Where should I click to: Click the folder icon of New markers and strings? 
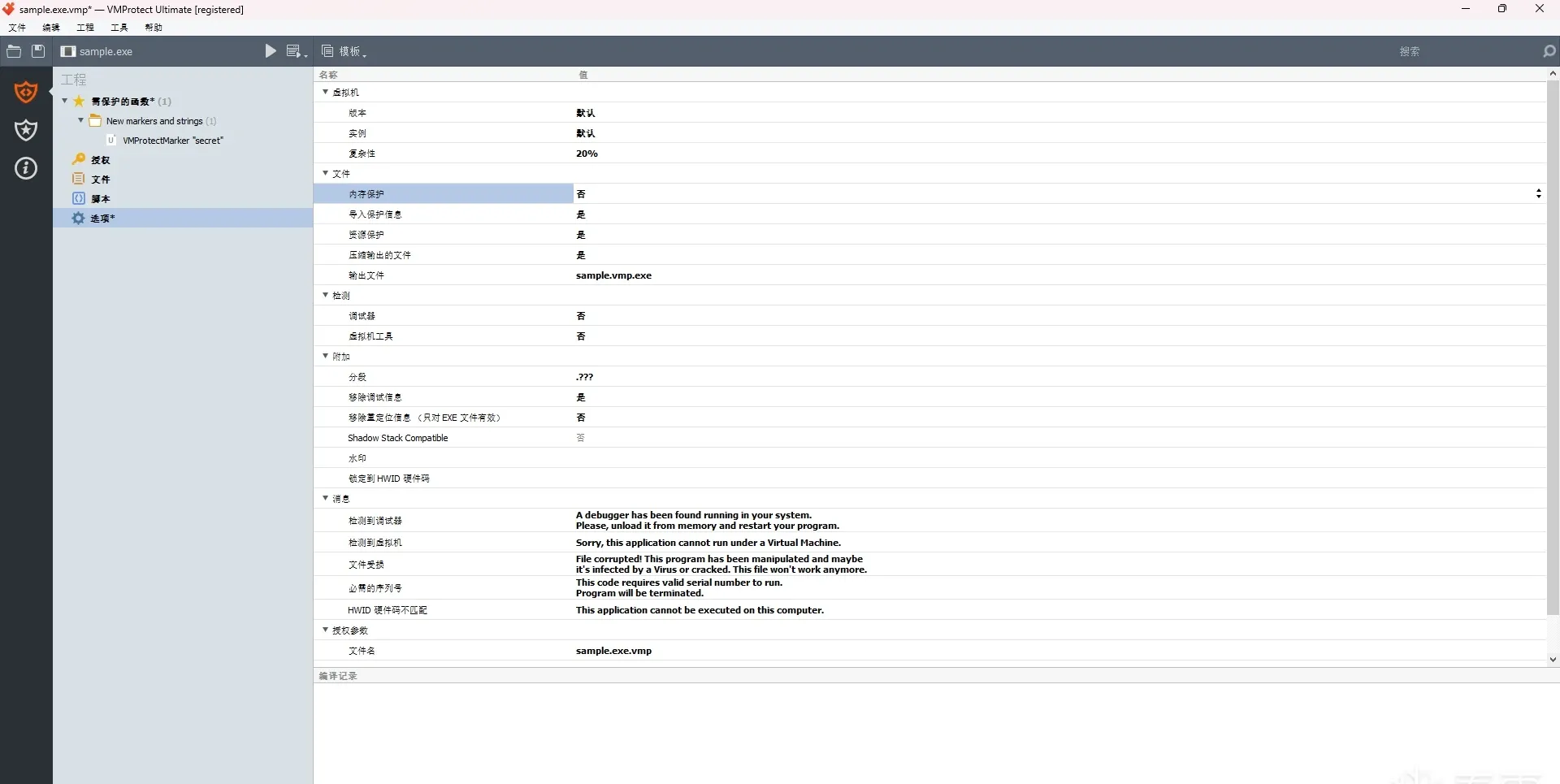95,121
